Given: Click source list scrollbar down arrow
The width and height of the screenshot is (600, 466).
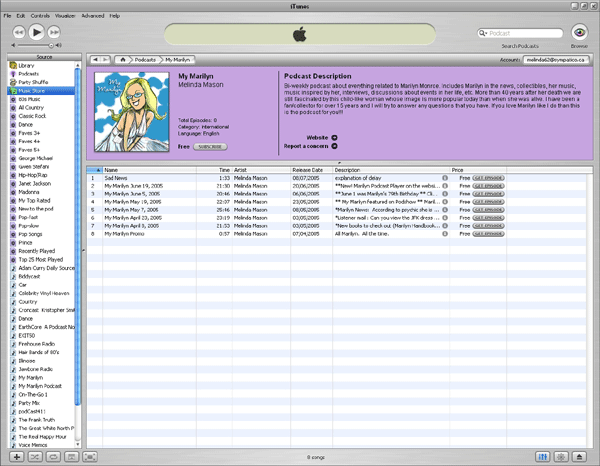Looking at the screenshot, I should tap(78, 445).
